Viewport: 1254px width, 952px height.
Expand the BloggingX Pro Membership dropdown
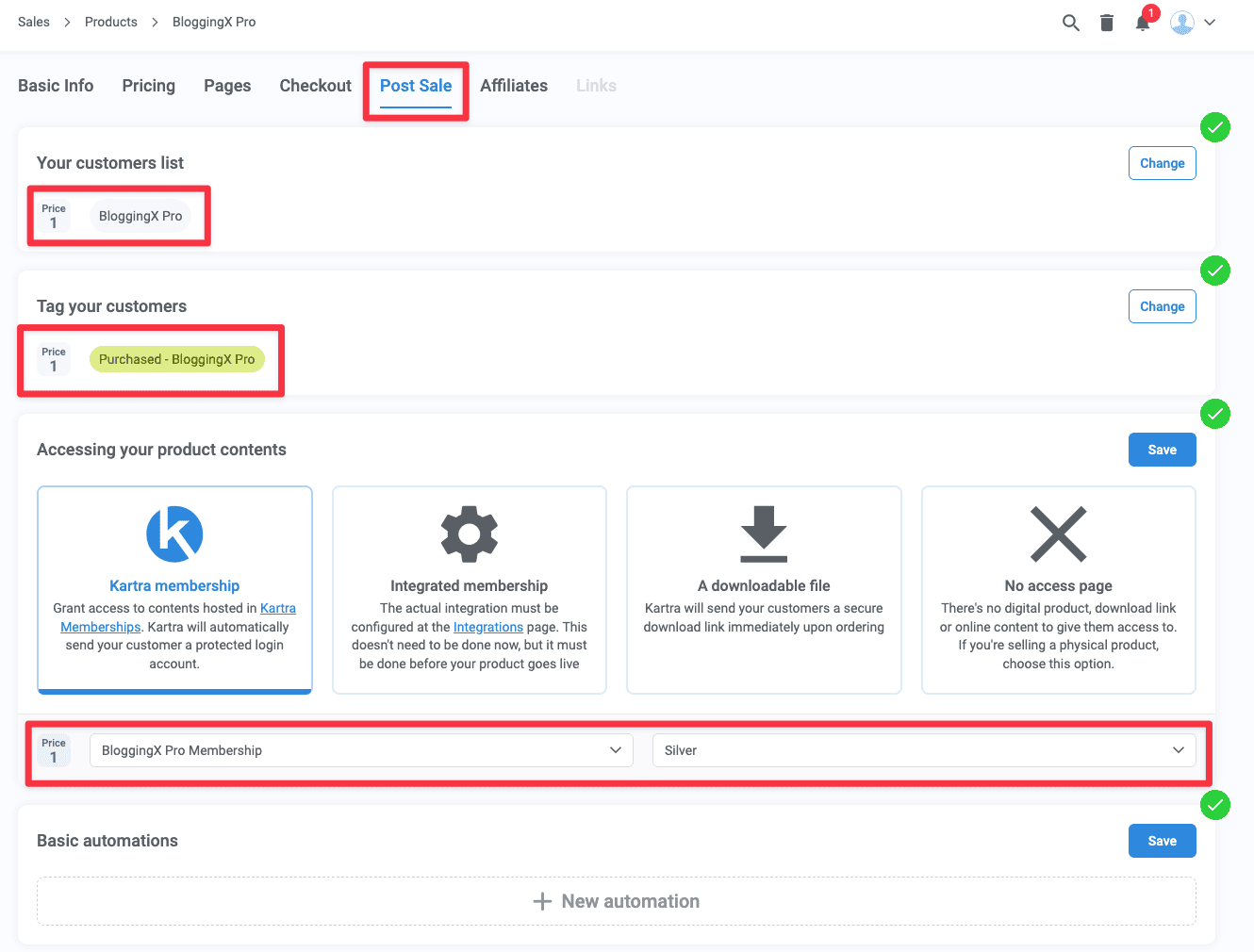coord(361,750)
